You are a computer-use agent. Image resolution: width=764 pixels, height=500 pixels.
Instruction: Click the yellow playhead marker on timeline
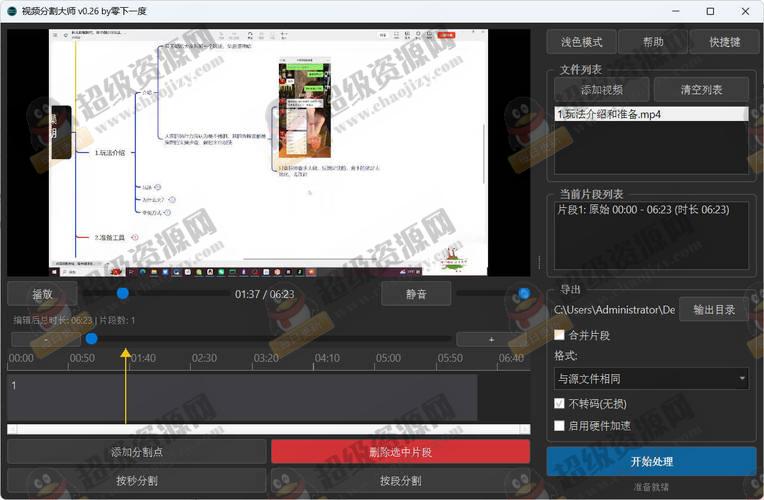[126, 352]
